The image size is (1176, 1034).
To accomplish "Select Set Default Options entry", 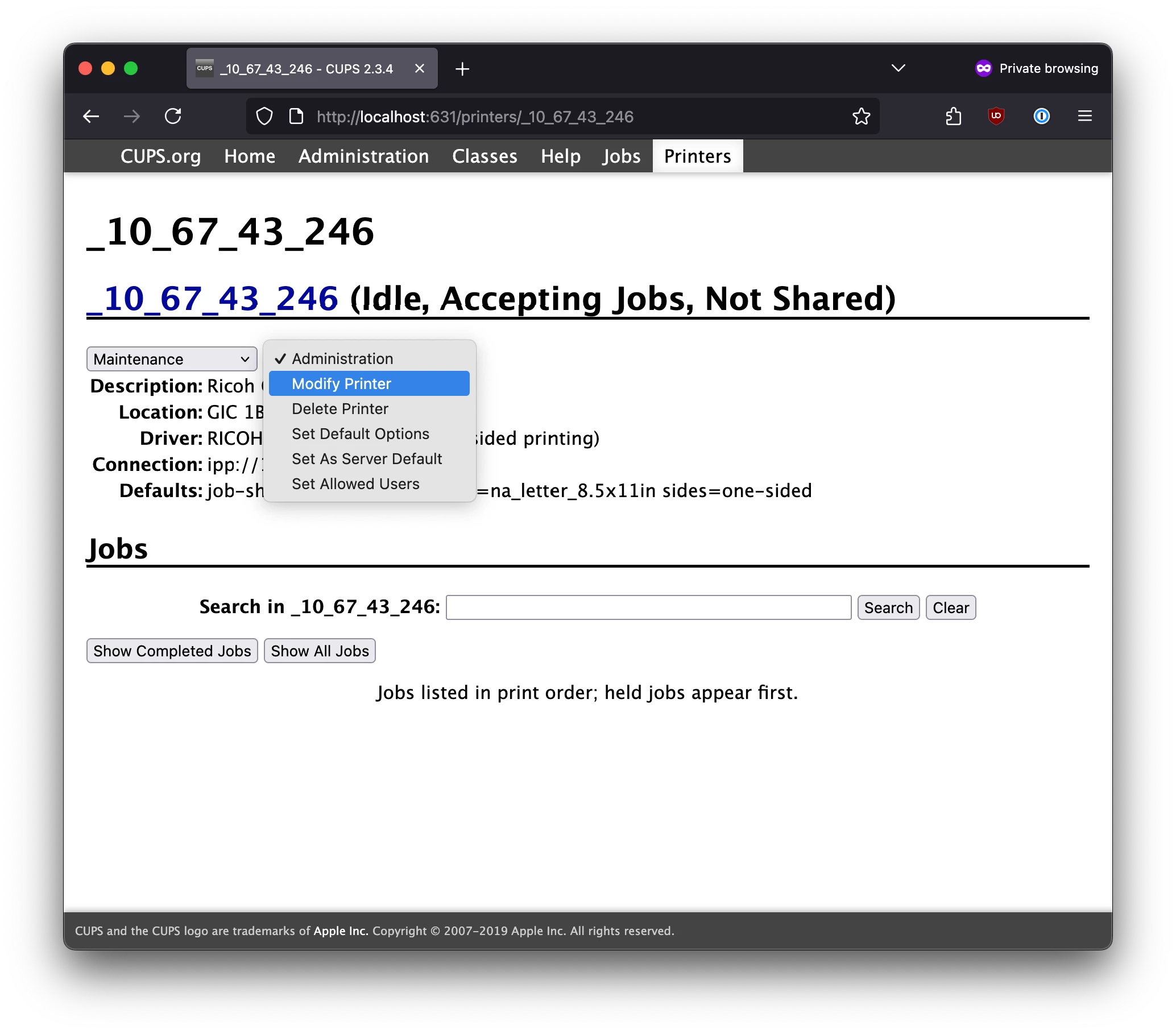I will click(360, 434).
